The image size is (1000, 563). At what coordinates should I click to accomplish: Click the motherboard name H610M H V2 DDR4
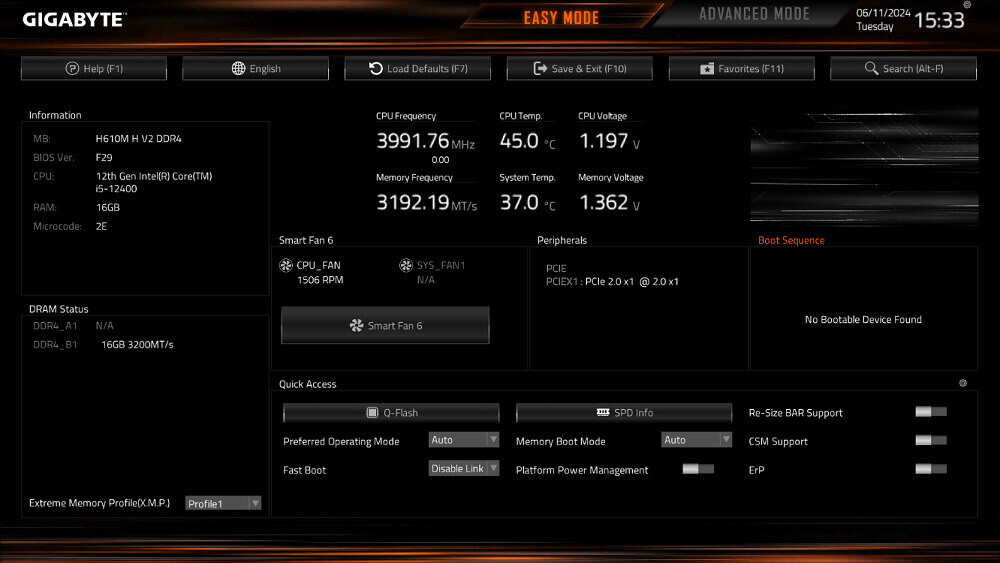point(138,138)
